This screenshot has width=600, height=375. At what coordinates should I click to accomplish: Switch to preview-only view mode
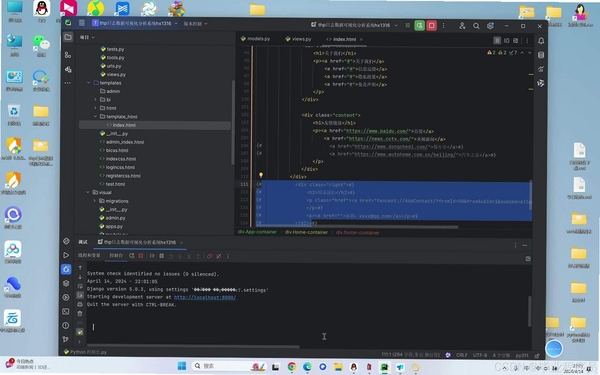click(x=515, y=40)
